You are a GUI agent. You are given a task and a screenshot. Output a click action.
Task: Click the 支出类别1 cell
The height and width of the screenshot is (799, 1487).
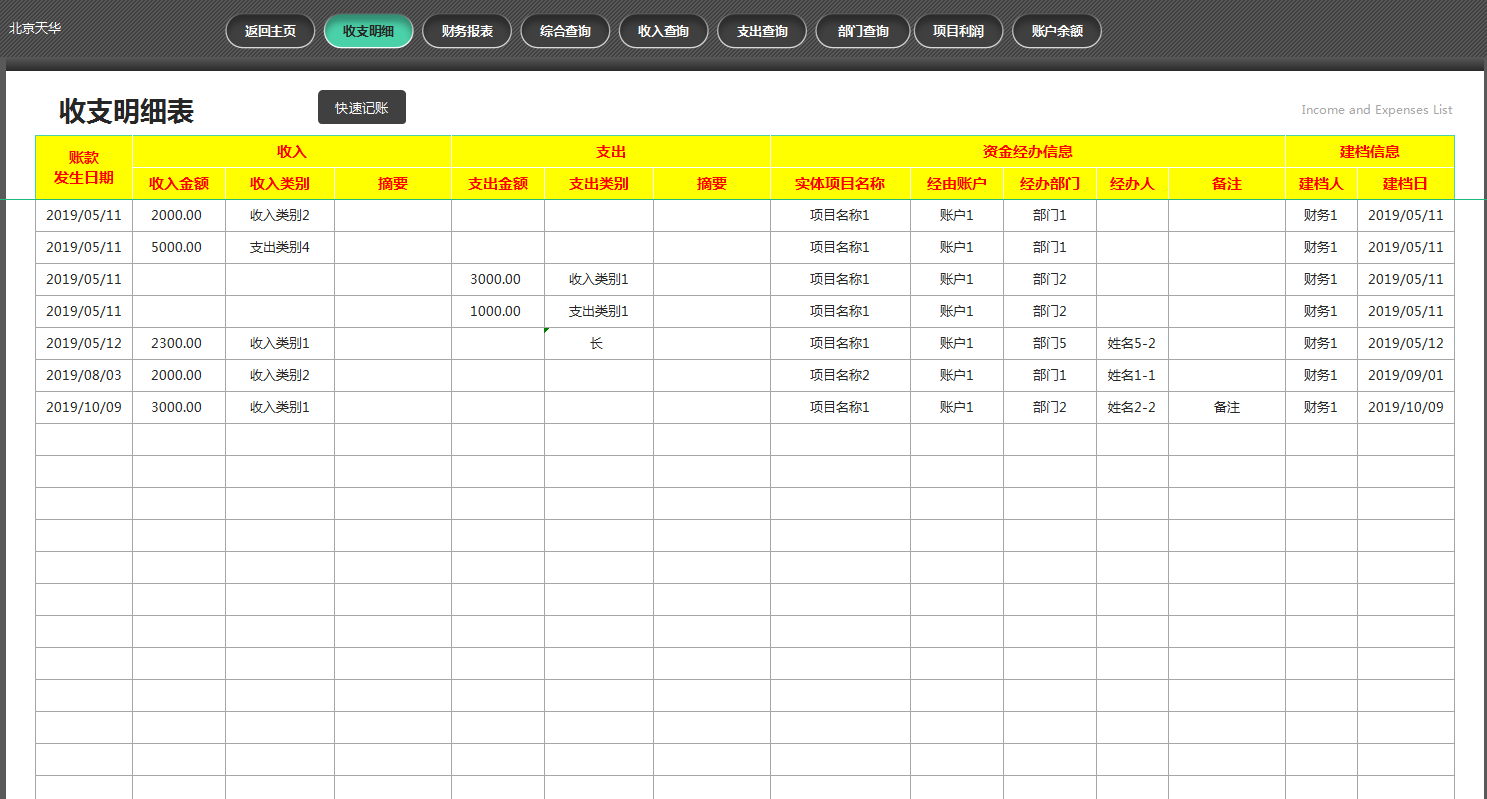[599, 312]
